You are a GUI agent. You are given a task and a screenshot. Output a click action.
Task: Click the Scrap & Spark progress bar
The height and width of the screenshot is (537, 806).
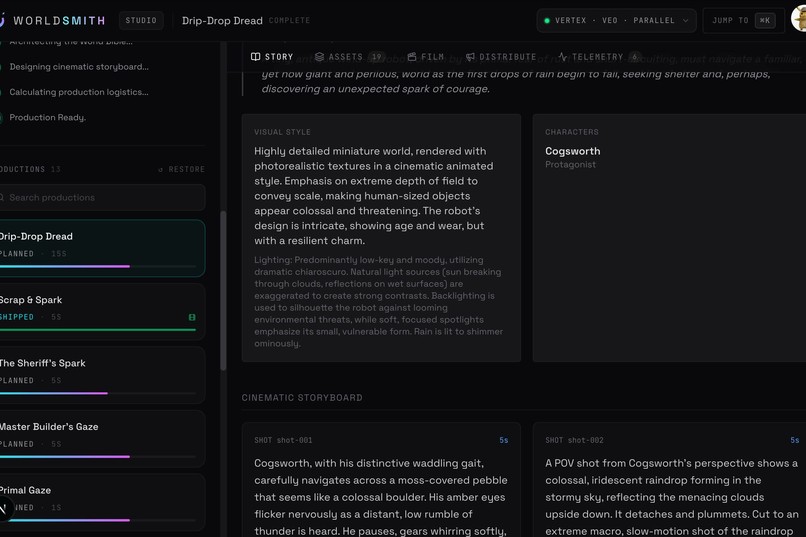pyautogui.click(x=98, y=330)
